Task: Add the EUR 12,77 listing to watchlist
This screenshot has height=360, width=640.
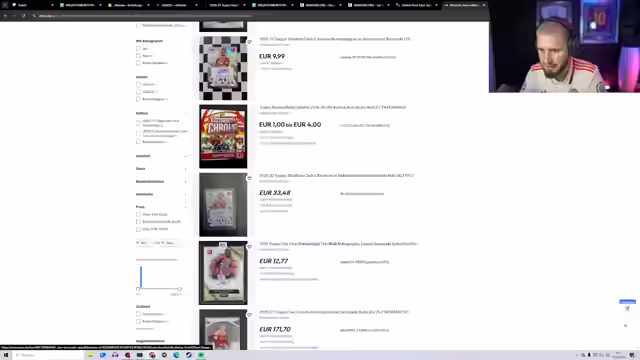Action: (x=249, y=247)
